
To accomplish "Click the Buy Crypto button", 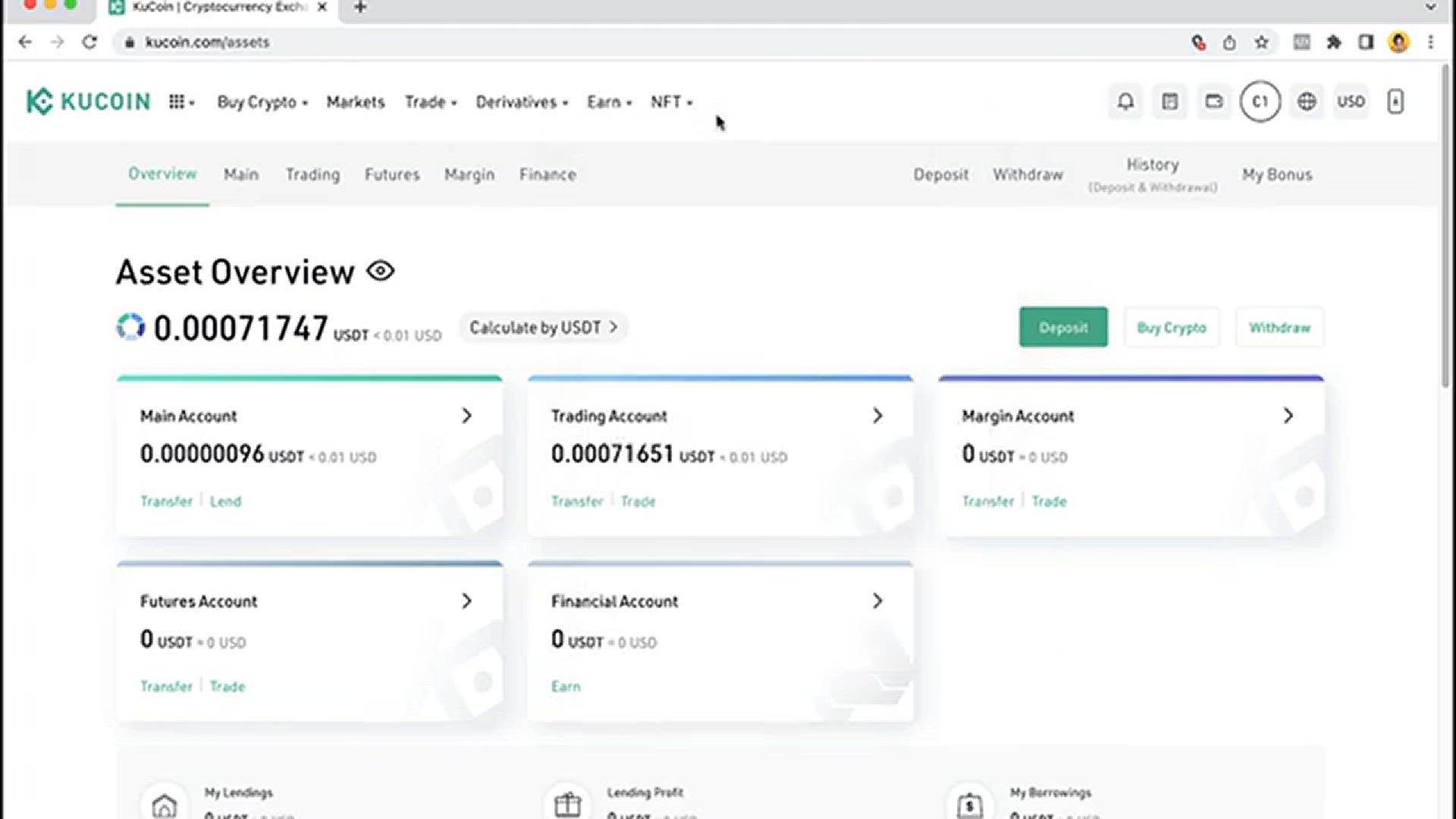I will click(1172, 328).
